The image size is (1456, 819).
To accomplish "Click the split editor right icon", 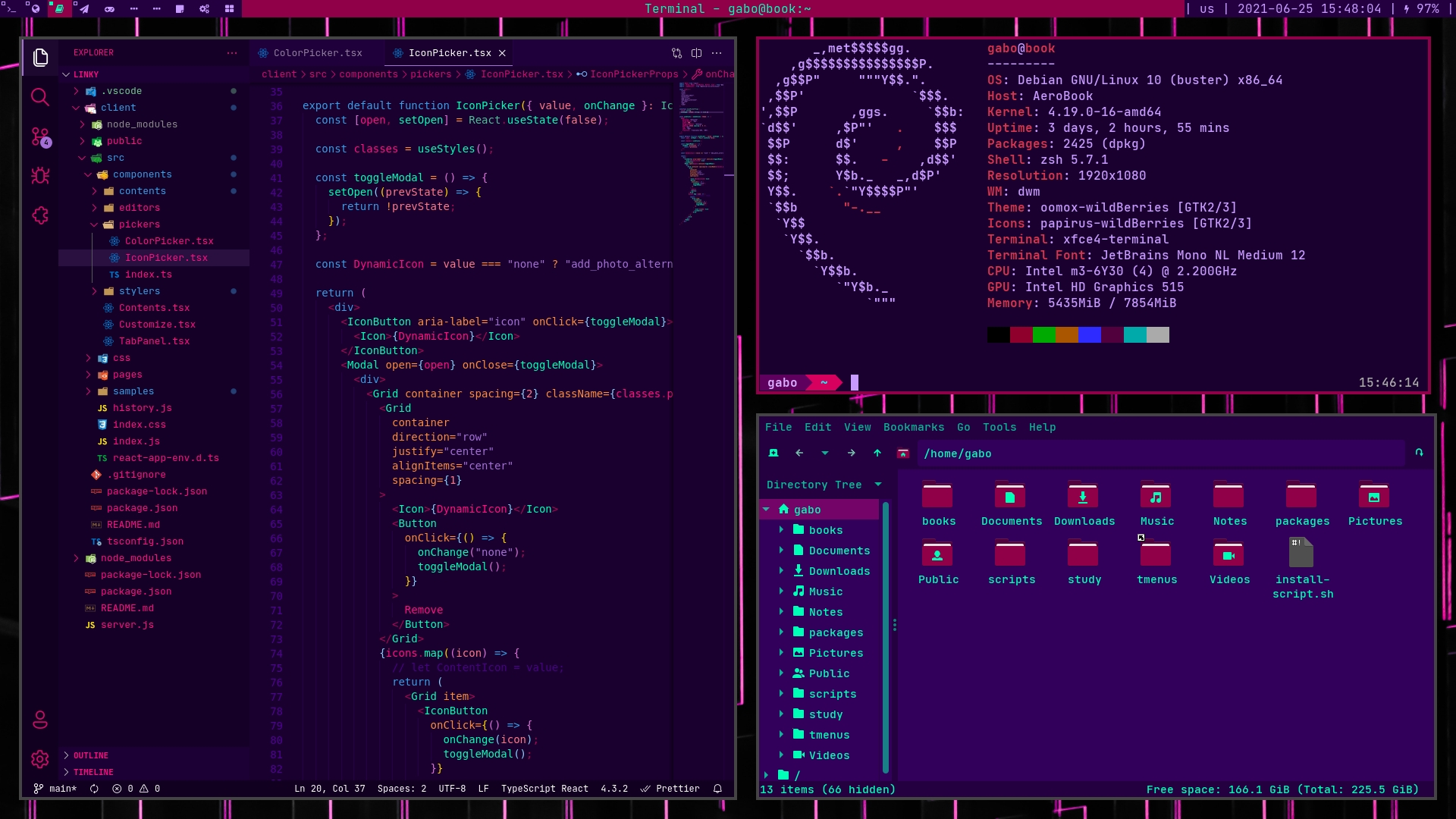I will coord(696,53).
